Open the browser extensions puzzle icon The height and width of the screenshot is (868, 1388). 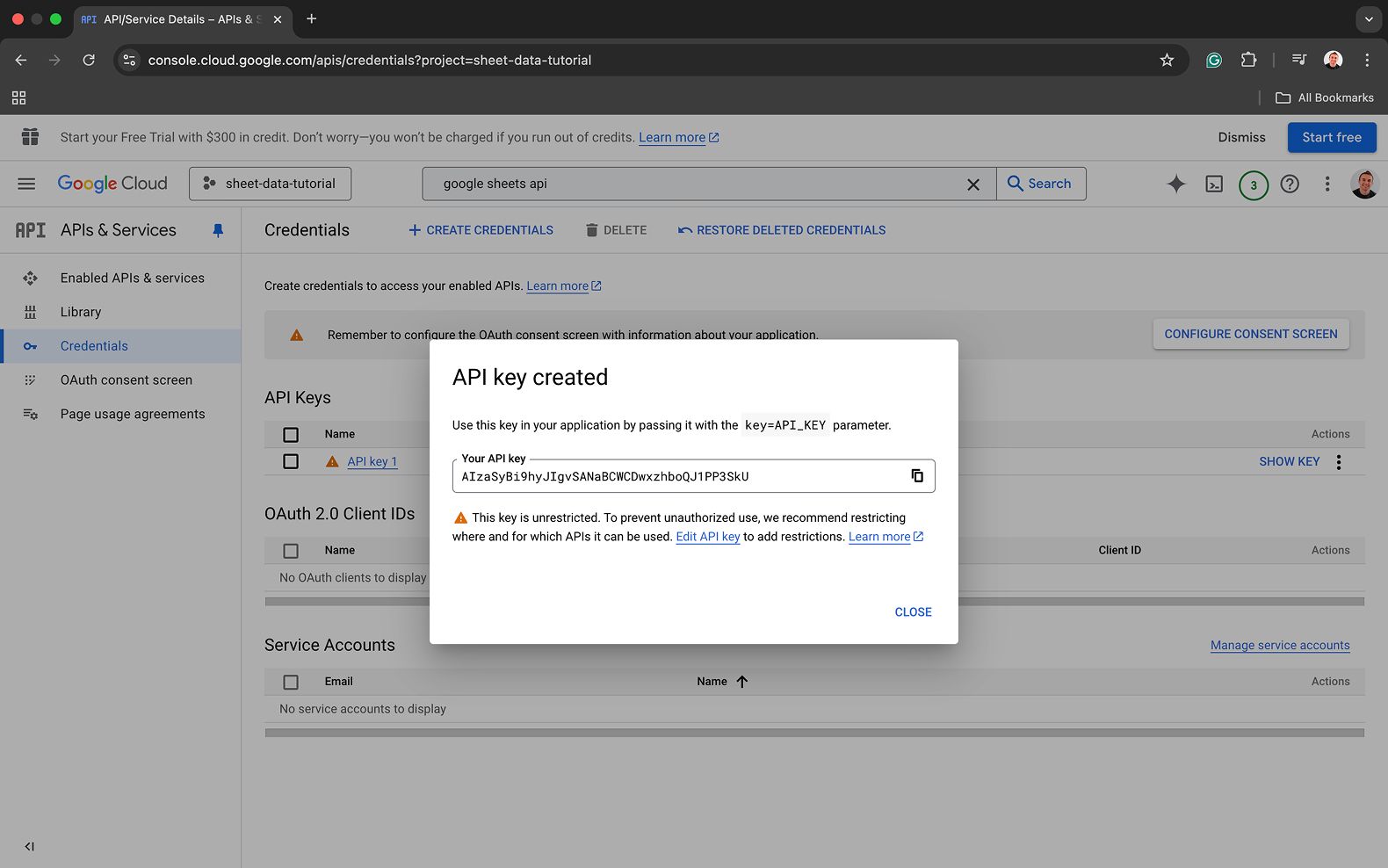click(1248, 60)
